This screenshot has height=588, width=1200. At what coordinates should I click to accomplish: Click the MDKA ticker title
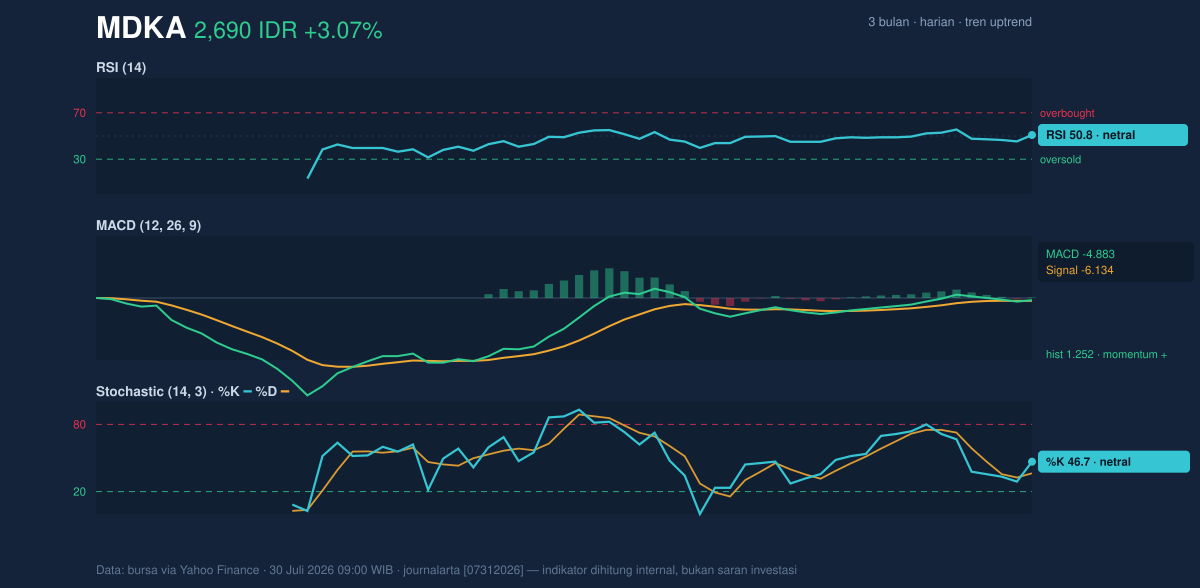141,28
